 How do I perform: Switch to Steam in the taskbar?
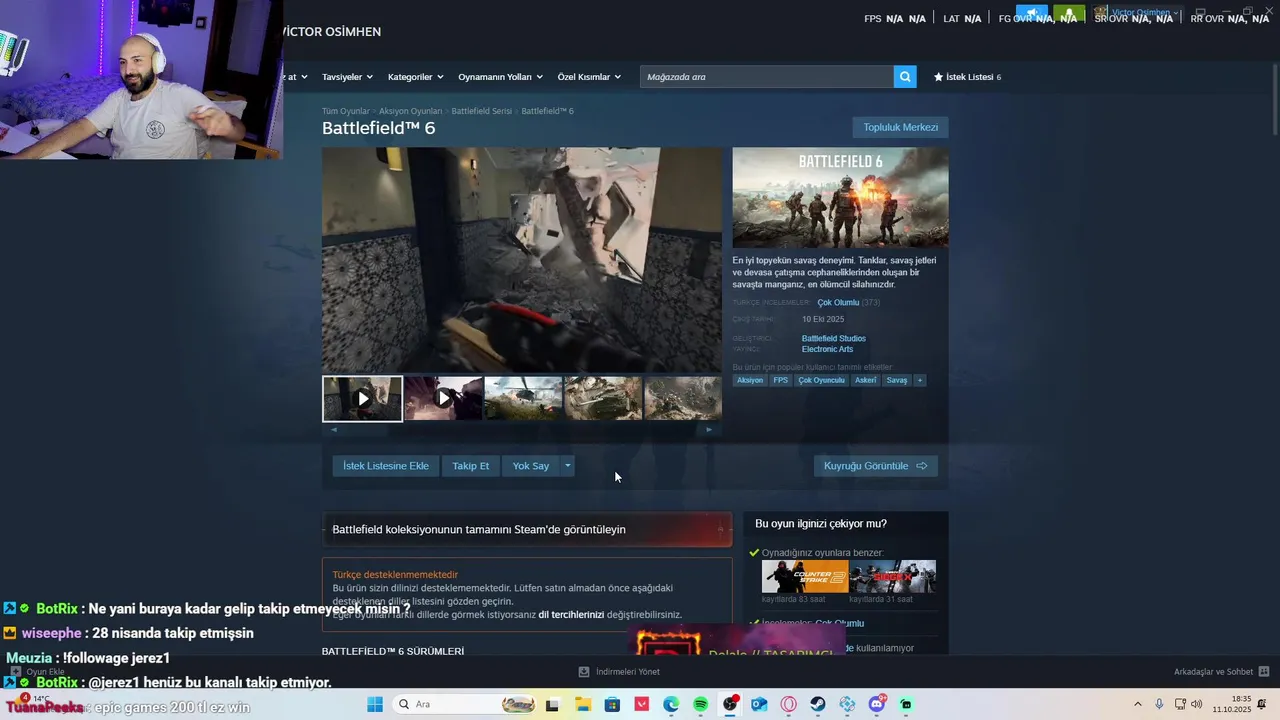(818, 705)
